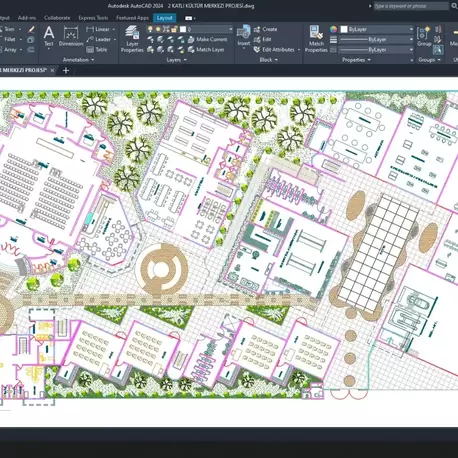Open the Edit Attributes dropdown arrow
The image size is (458, 458).
(299, 50)
